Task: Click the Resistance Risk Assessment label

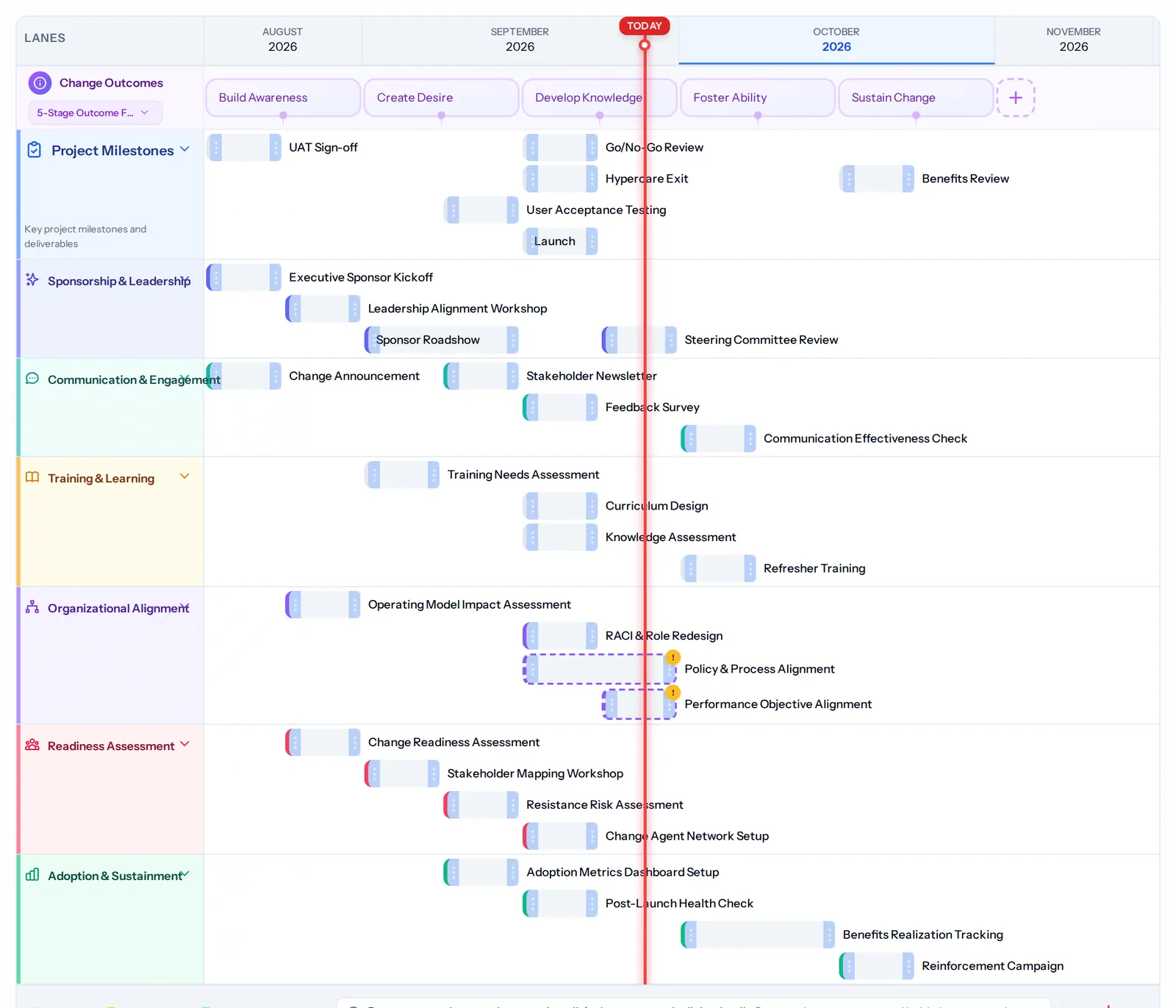Action: 604,805
